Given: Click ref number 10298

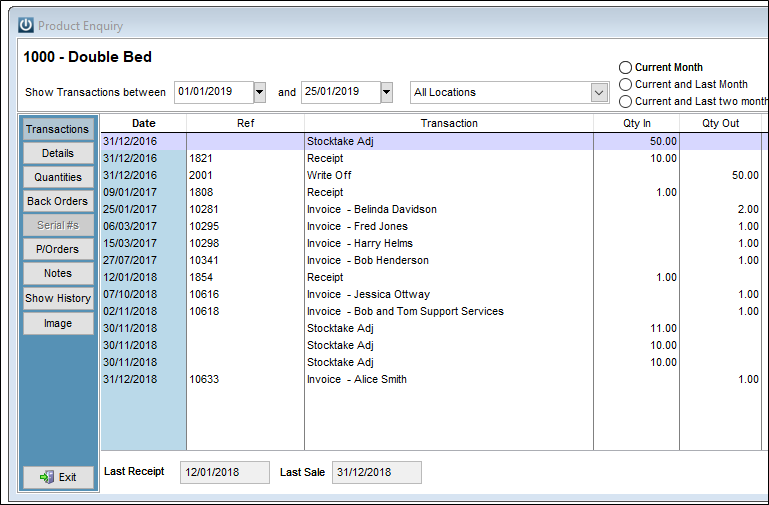Looking at the screenshot, I should click(x=204, y=243).
